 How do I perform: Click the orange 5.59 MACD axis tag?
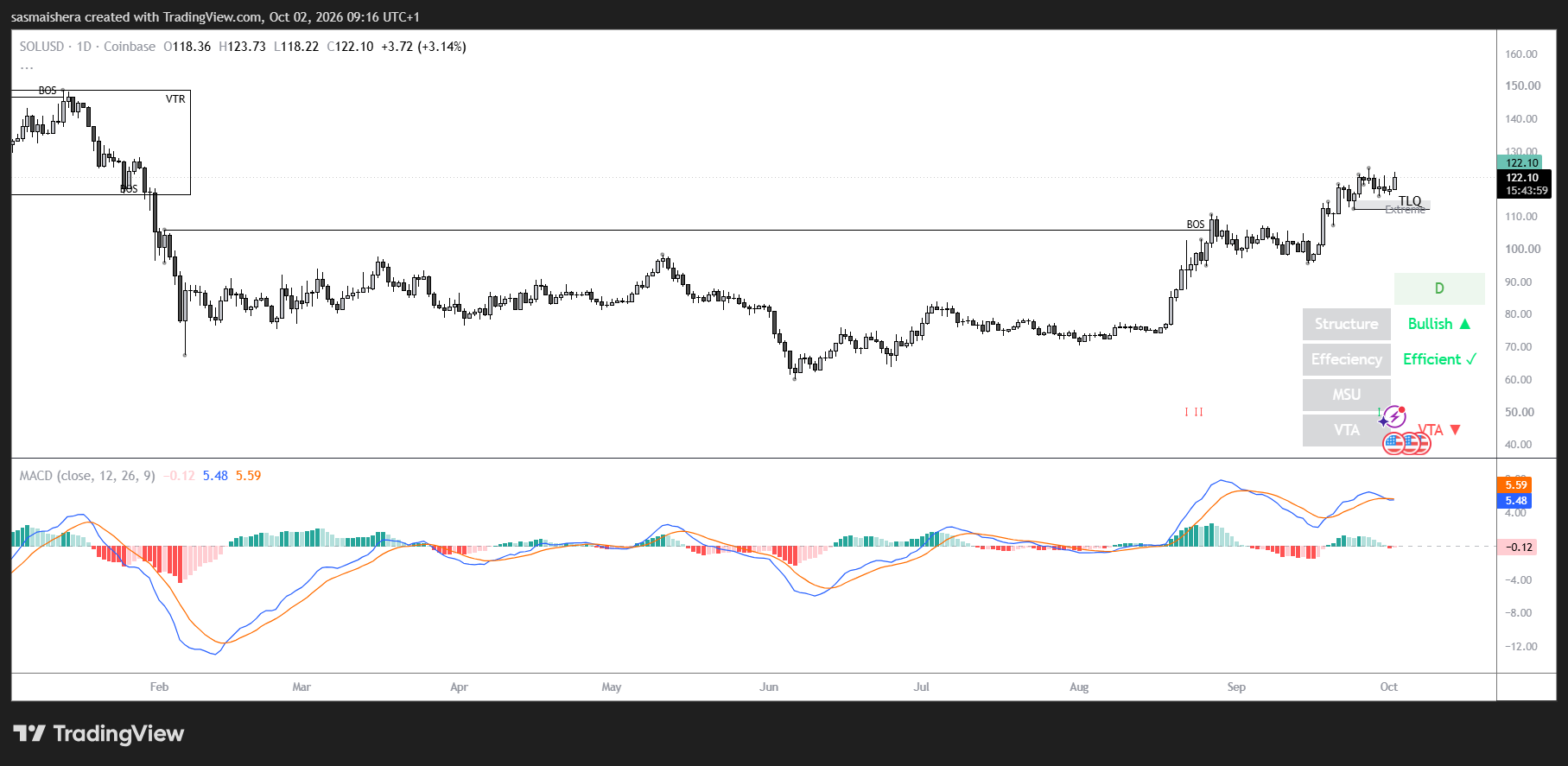(x=1516, y=485)
